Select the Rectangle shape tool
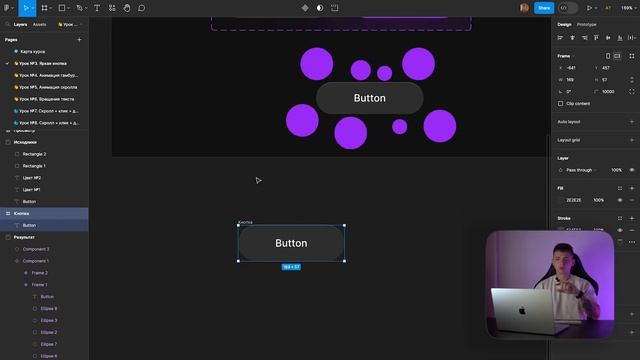Viewport: 640px width, 360px height. [x=62, y=8]
